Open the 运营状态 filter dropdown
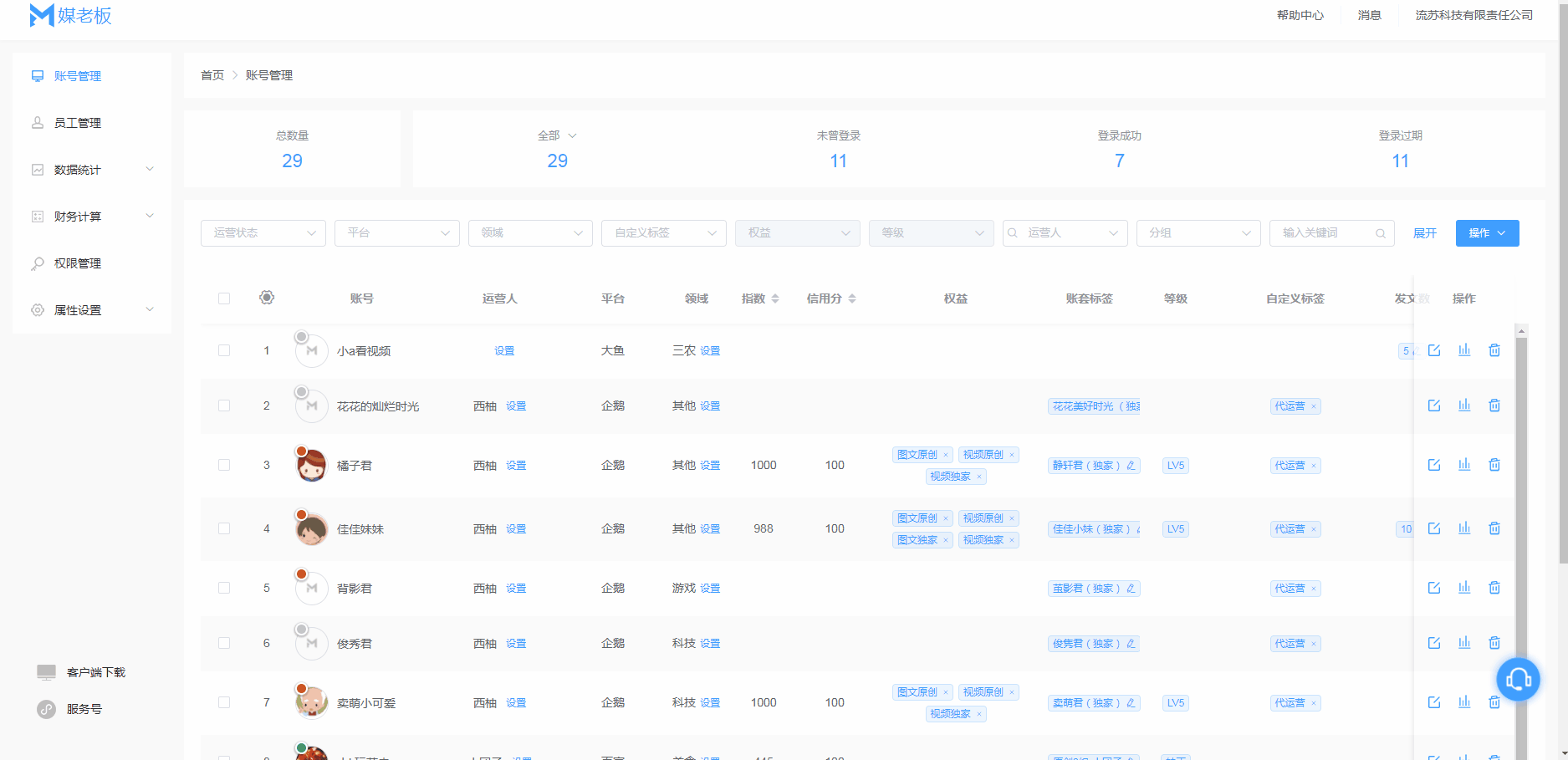This screenshot has width=1568, height=760. pyautogui.click(x=263, y=233)
